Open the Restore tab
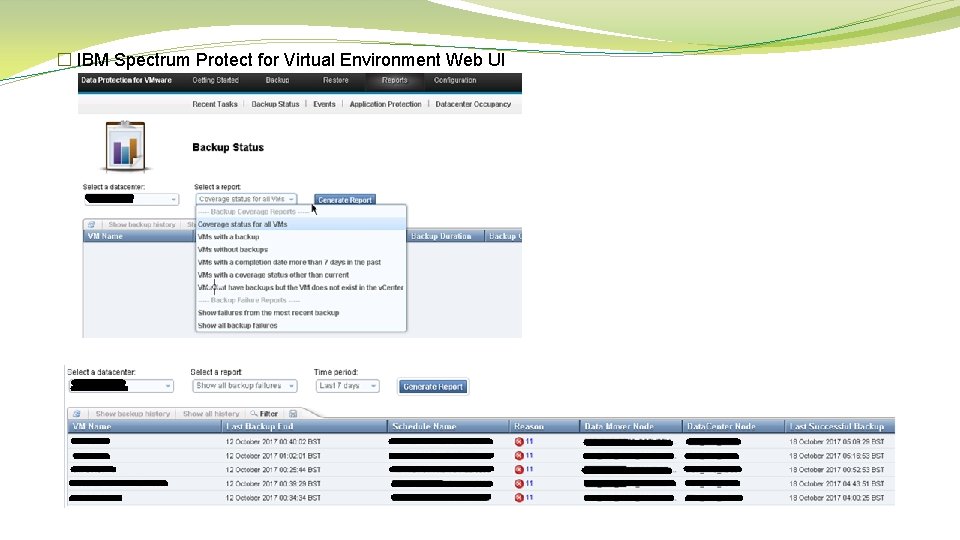The width and height of the screenshot is (960, 540). [x=336, y=80]
